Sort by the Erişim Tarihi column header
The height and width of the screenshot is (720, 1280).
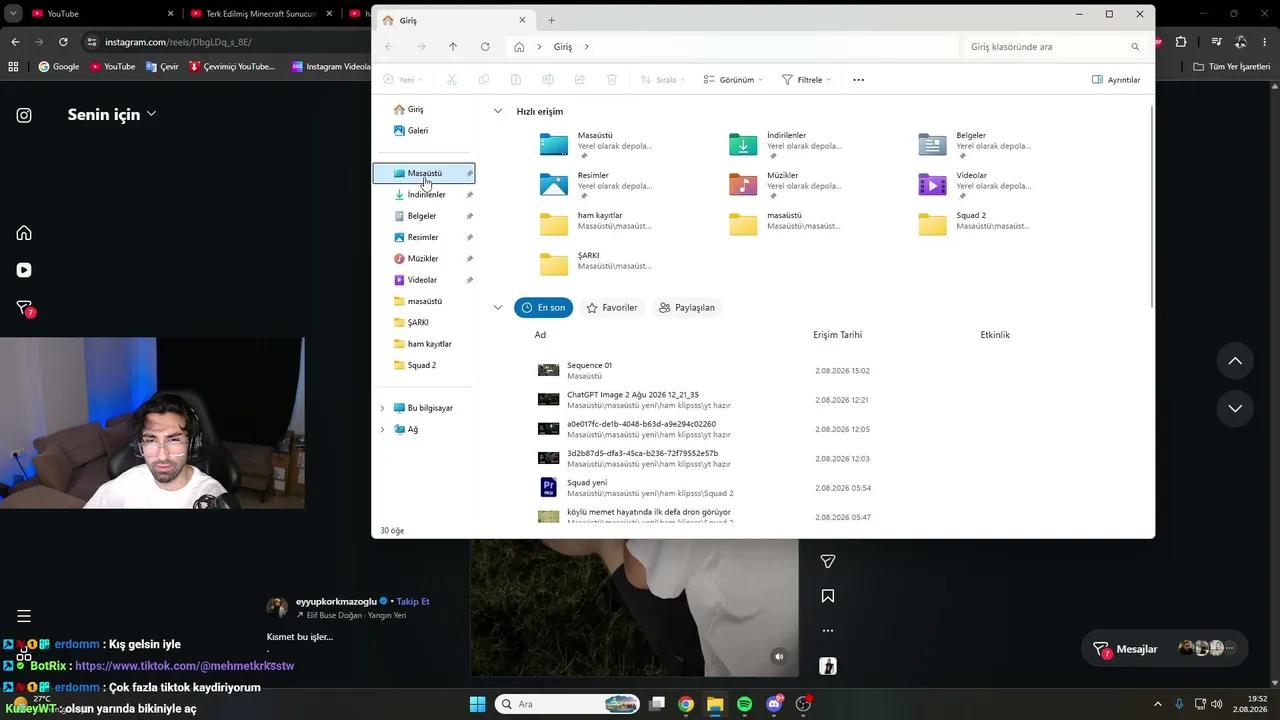(837, 335)
